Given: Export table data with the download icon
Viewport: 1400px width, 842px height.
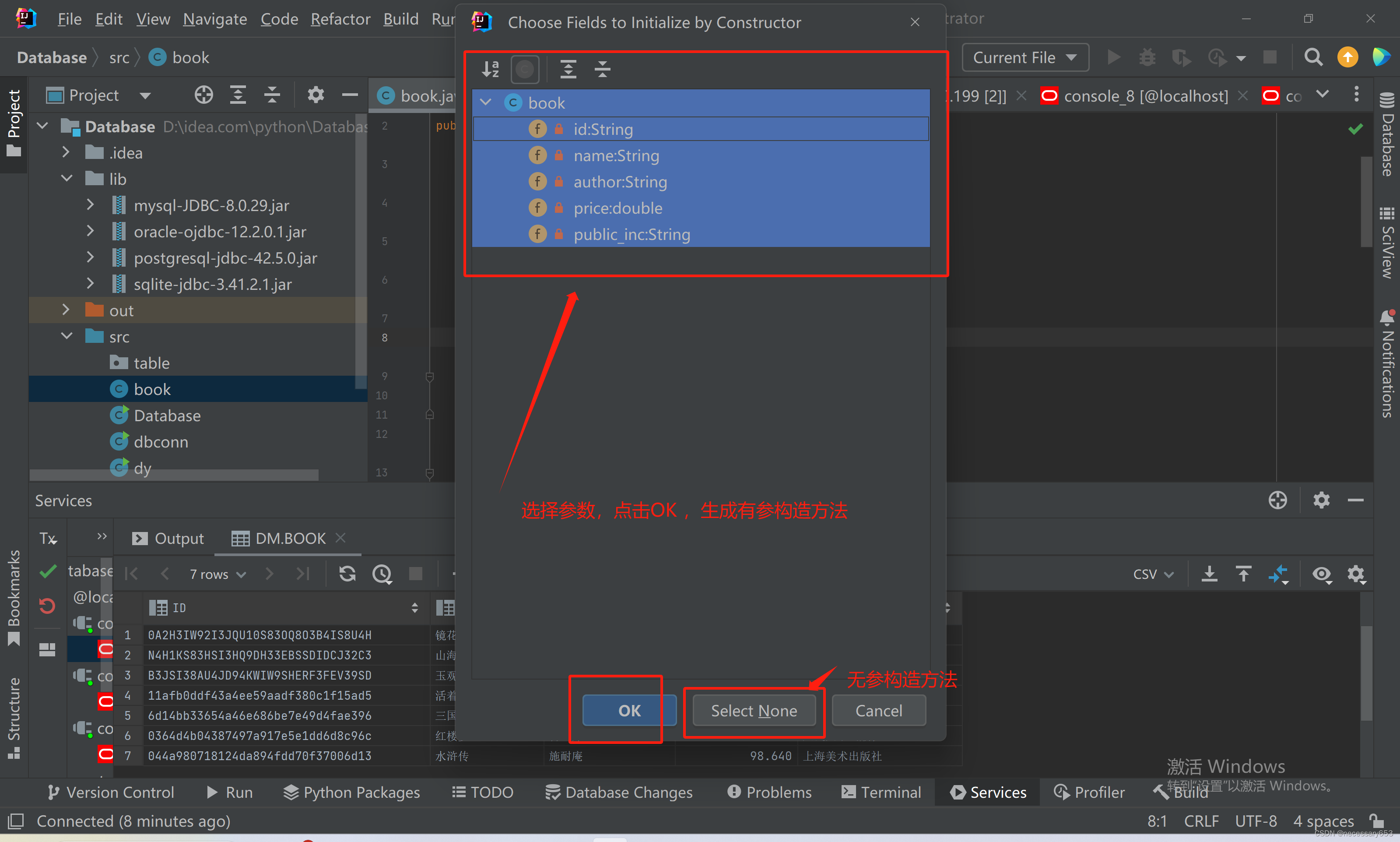Looking at the screenshot, I should pyautogui.click(x=1211, y=574).
